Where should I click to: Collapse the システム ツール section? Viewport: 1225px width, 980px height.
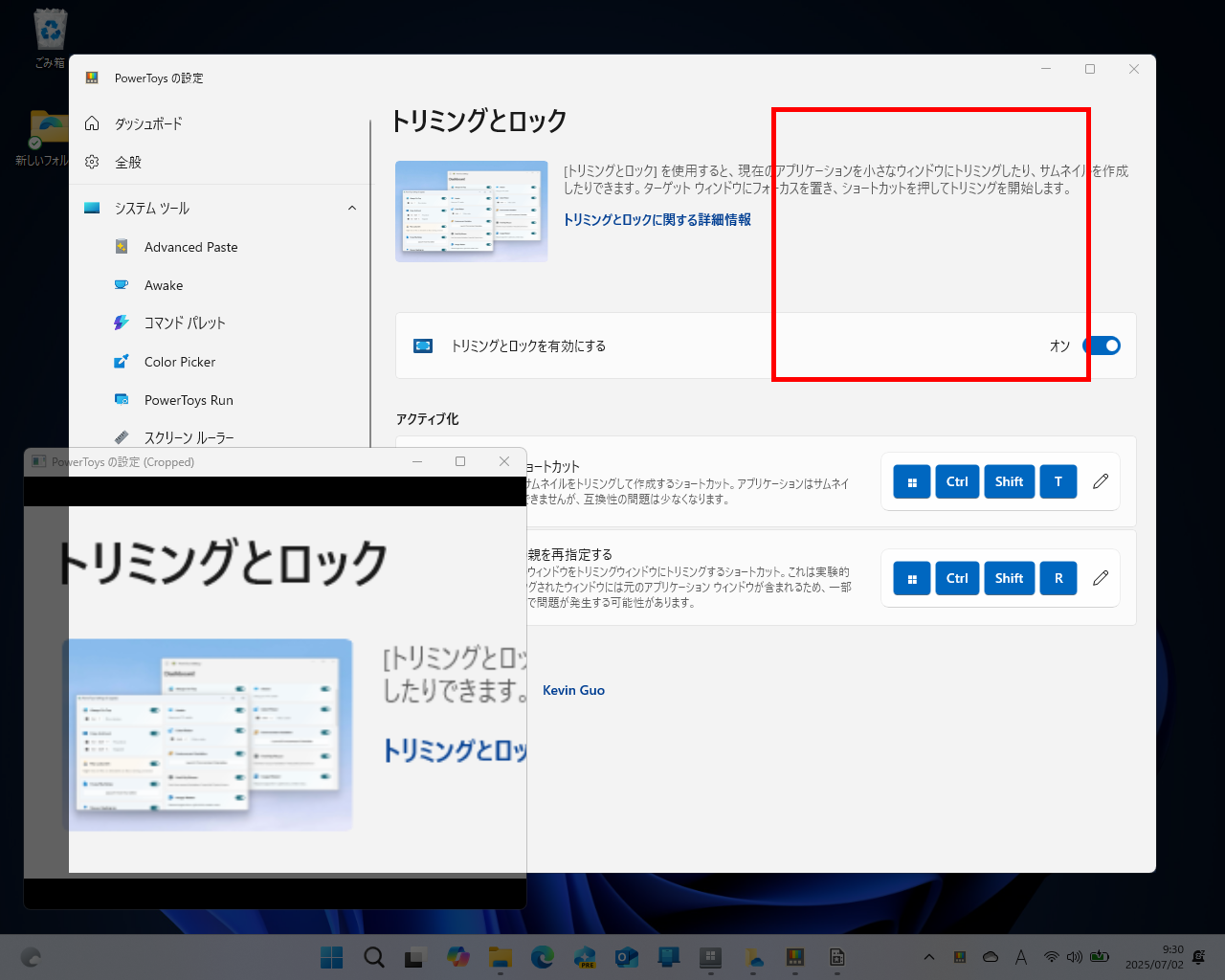click(352, 208)
